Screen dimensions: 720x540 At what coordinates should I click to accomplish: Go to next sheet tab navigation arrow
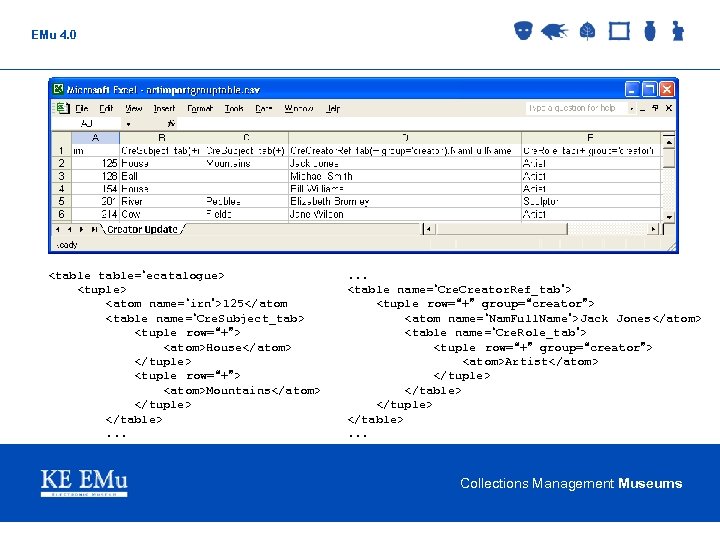[81, 229]
